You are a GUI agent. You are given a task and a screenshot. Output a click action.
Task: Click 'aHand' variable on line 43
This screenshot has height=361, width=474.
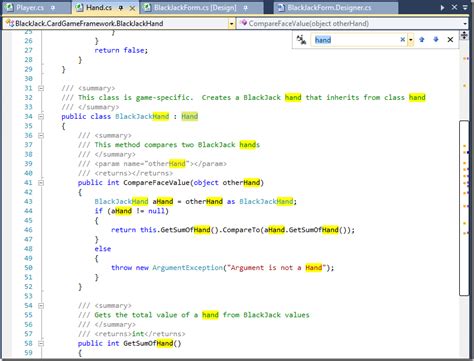point(163,201)
